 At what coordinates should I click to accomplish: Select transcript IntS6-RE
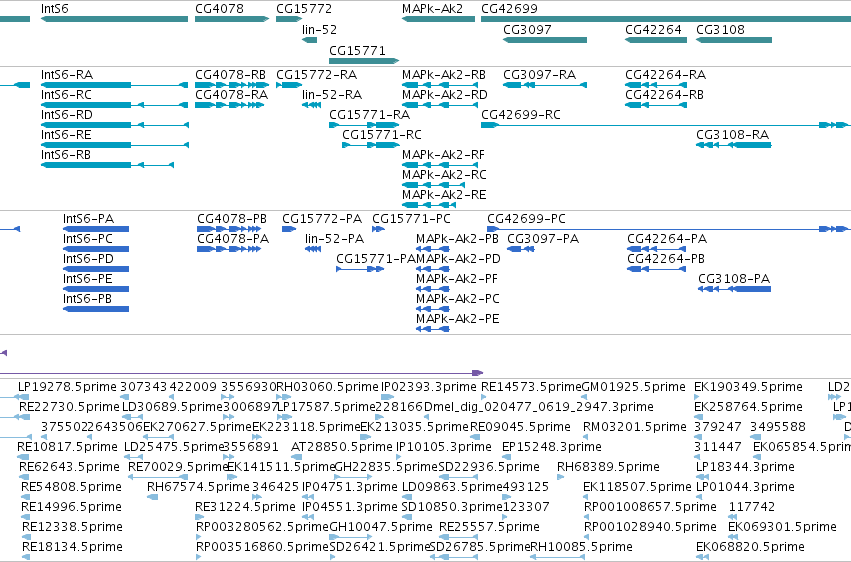(x=115, y=145)
